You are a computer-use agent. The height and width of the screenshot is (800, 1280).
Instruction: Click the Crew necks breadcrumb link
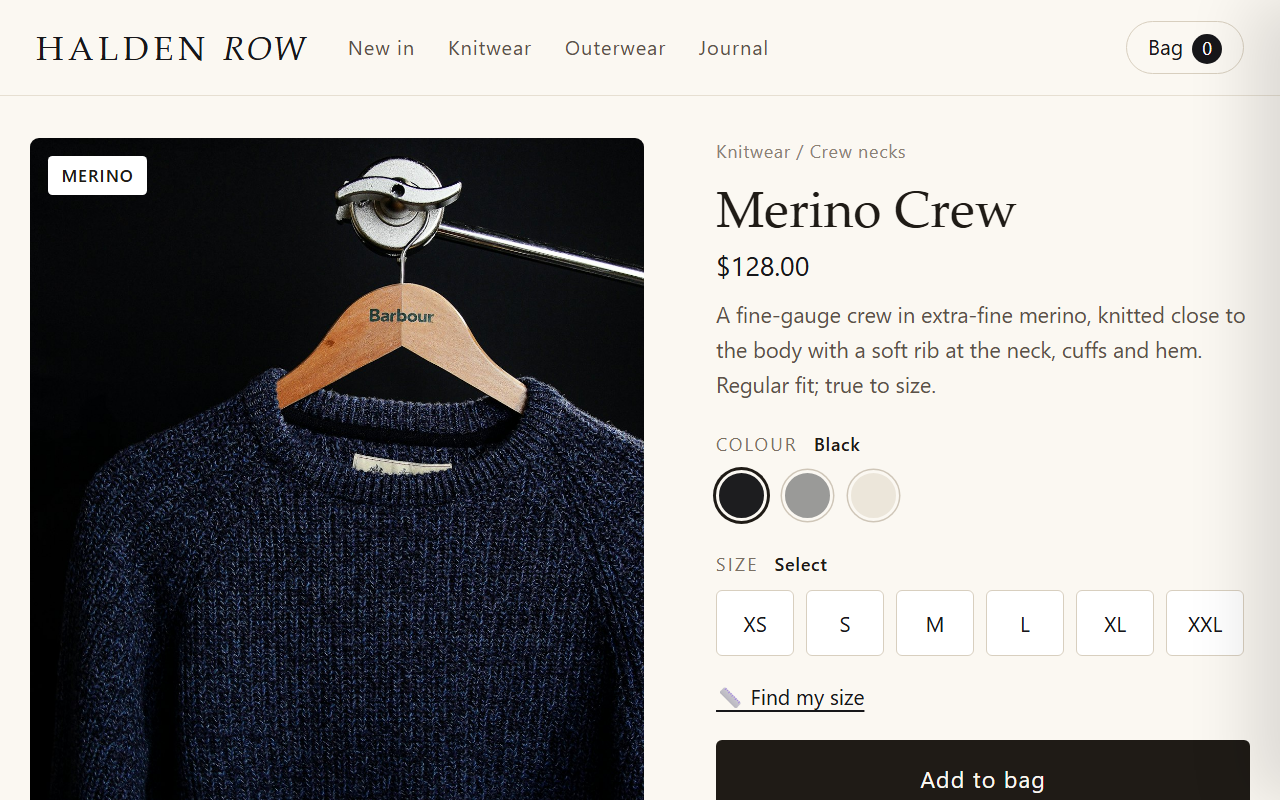point(857,152)
